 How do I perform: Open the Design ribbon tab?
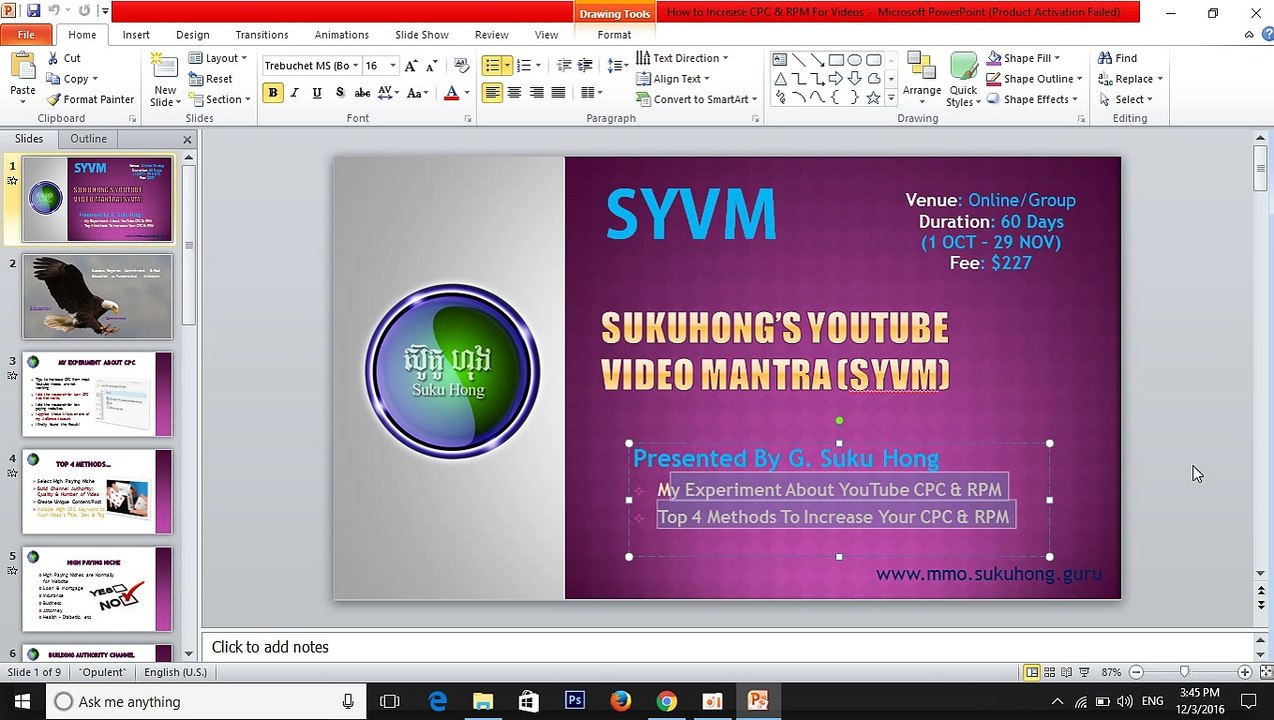[x=193, y=34]
